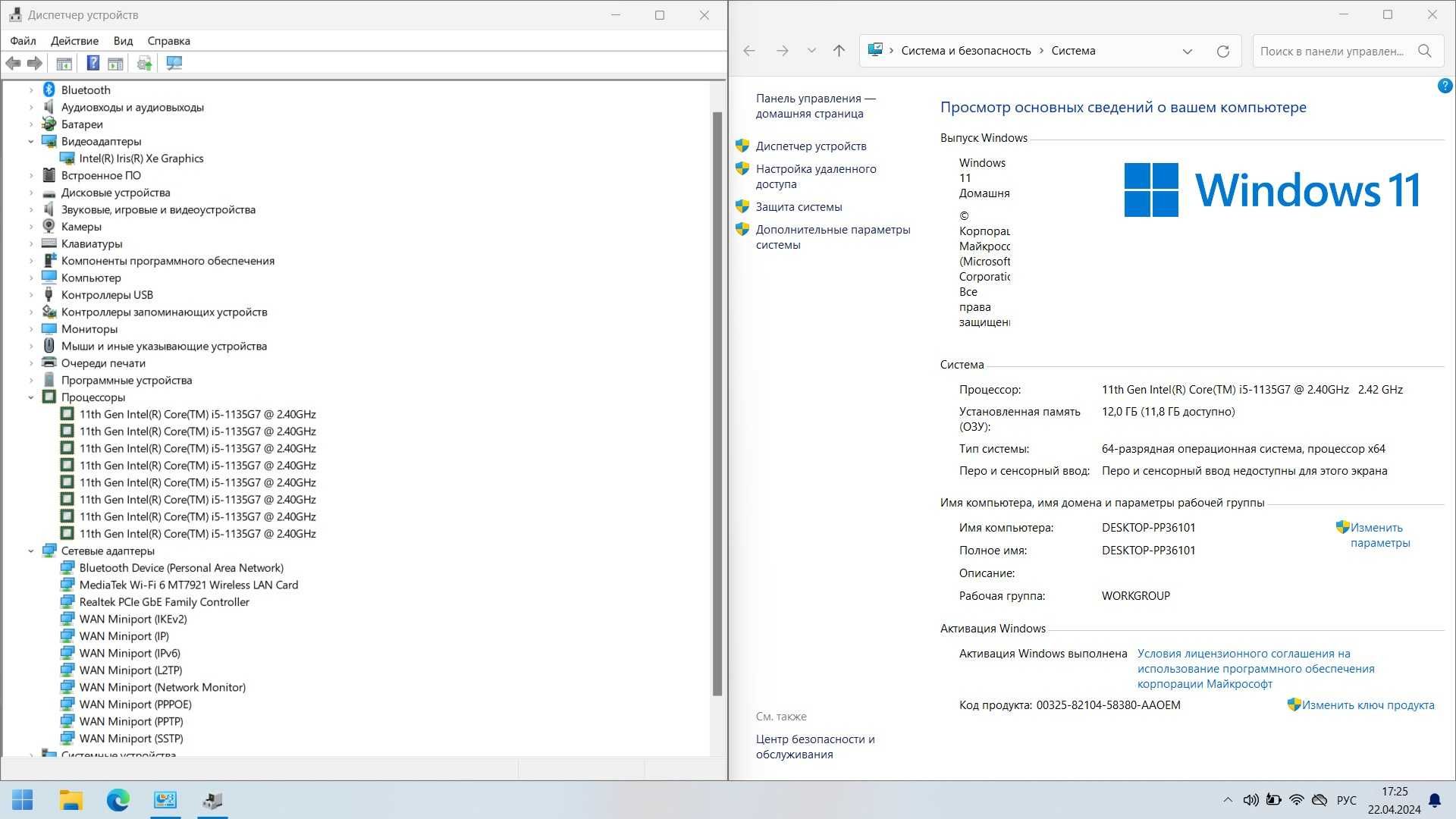This screenshot has width=1456, height=819.
Task: Click the Bluetooth category icon
Action: 49,89
